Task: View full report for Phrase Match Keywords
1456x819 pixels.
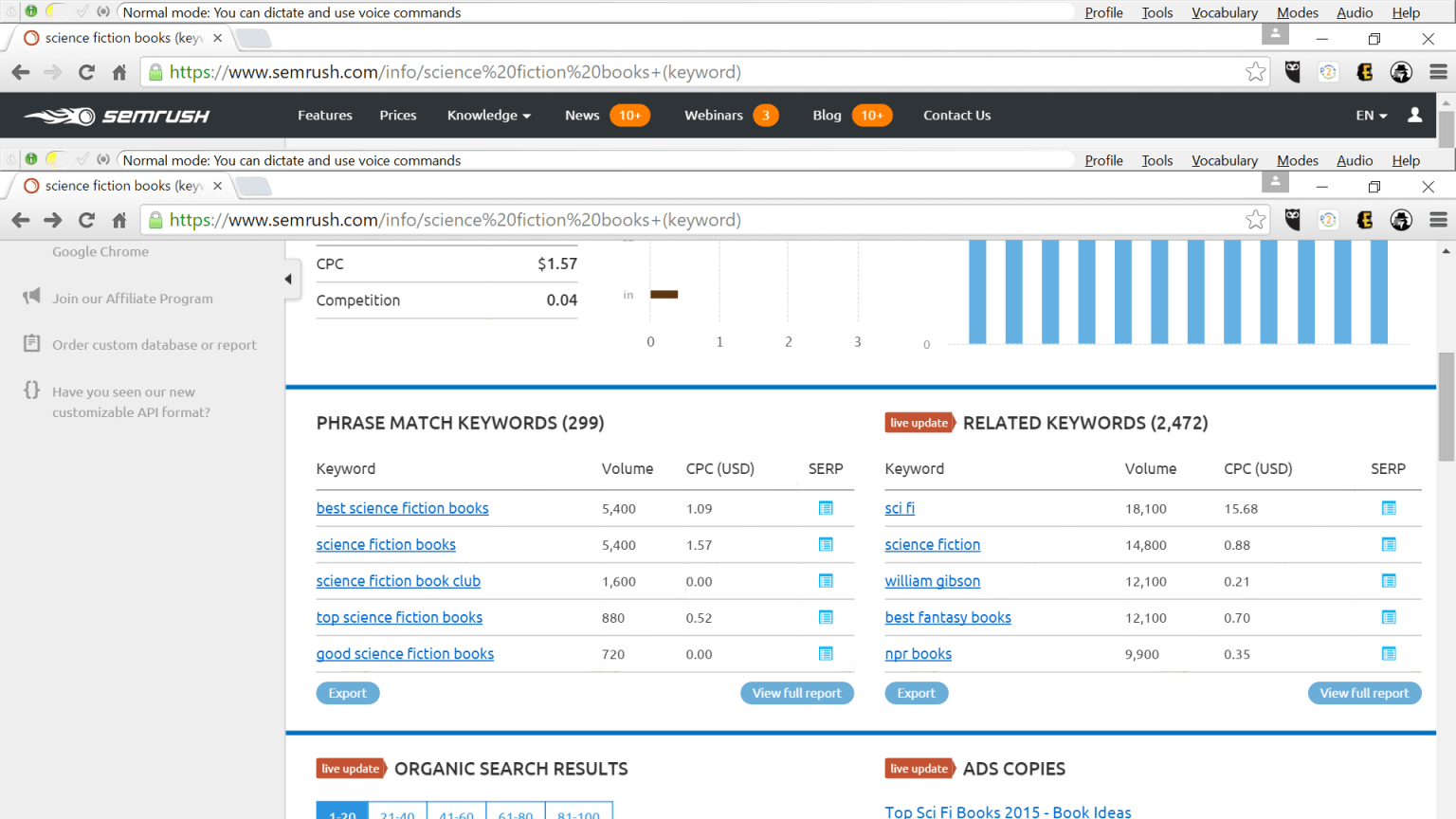Action: click(x=797, y=693)
